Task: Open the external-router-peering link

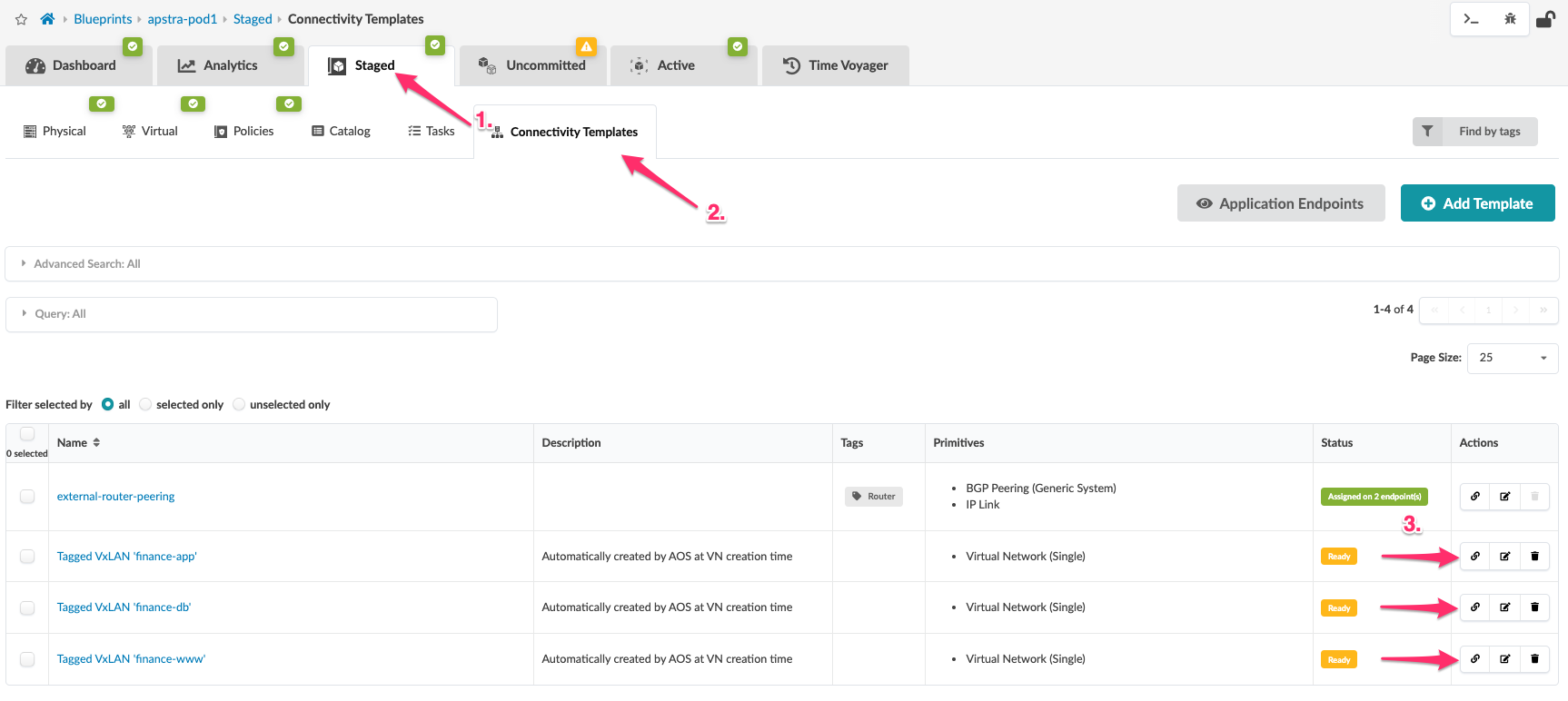Action: [x=115, y=497]
